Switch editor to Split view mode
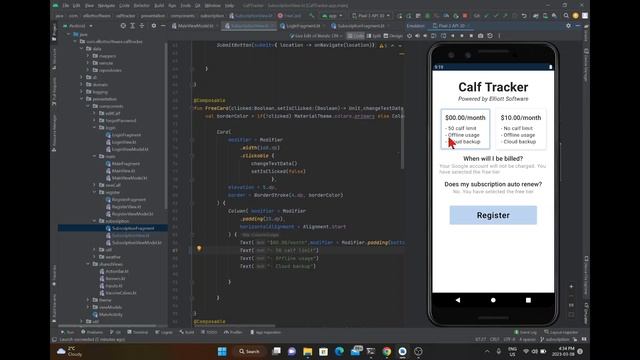This screenshot has height=360, width=640. click(374, 36)
